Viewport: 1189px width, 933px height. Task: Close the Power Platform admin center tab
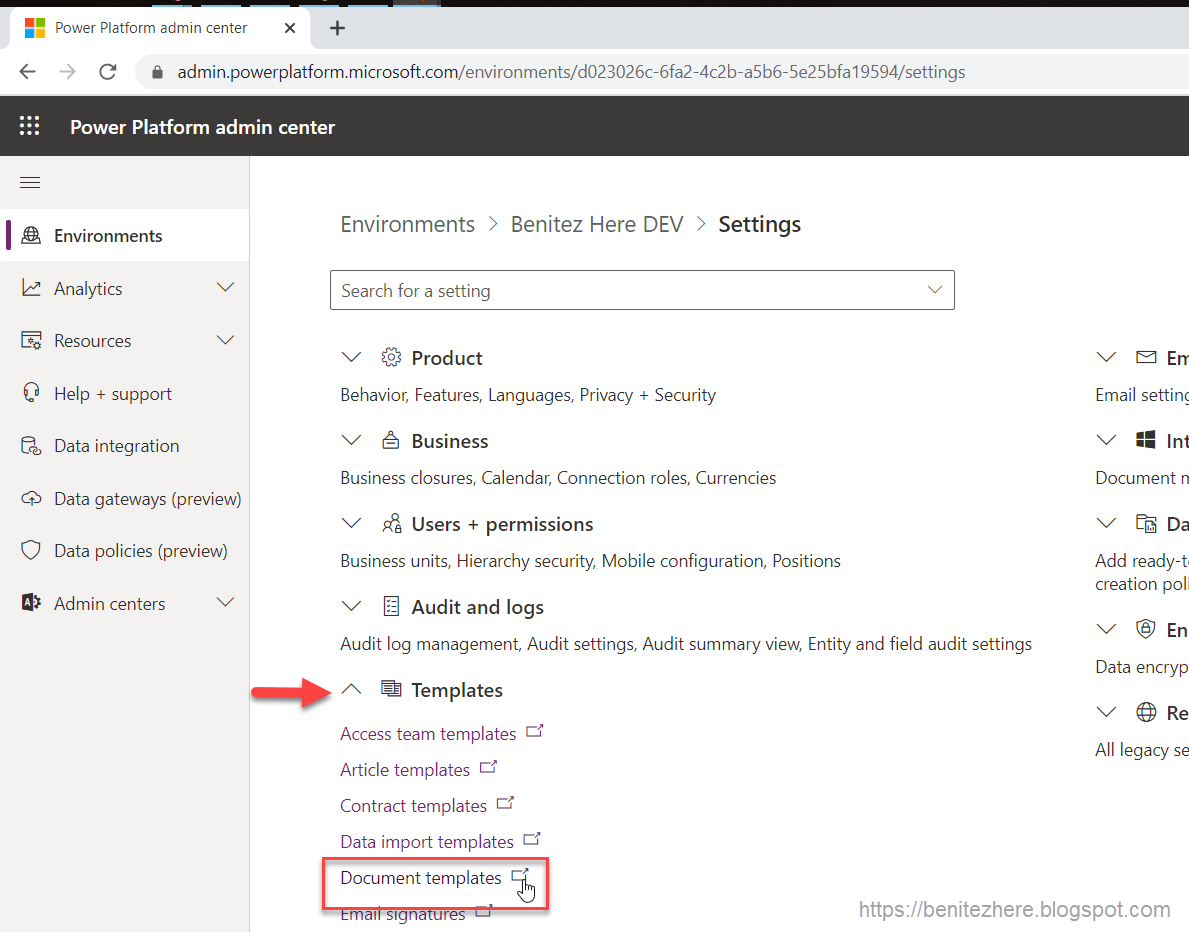(x=290, y=28)
